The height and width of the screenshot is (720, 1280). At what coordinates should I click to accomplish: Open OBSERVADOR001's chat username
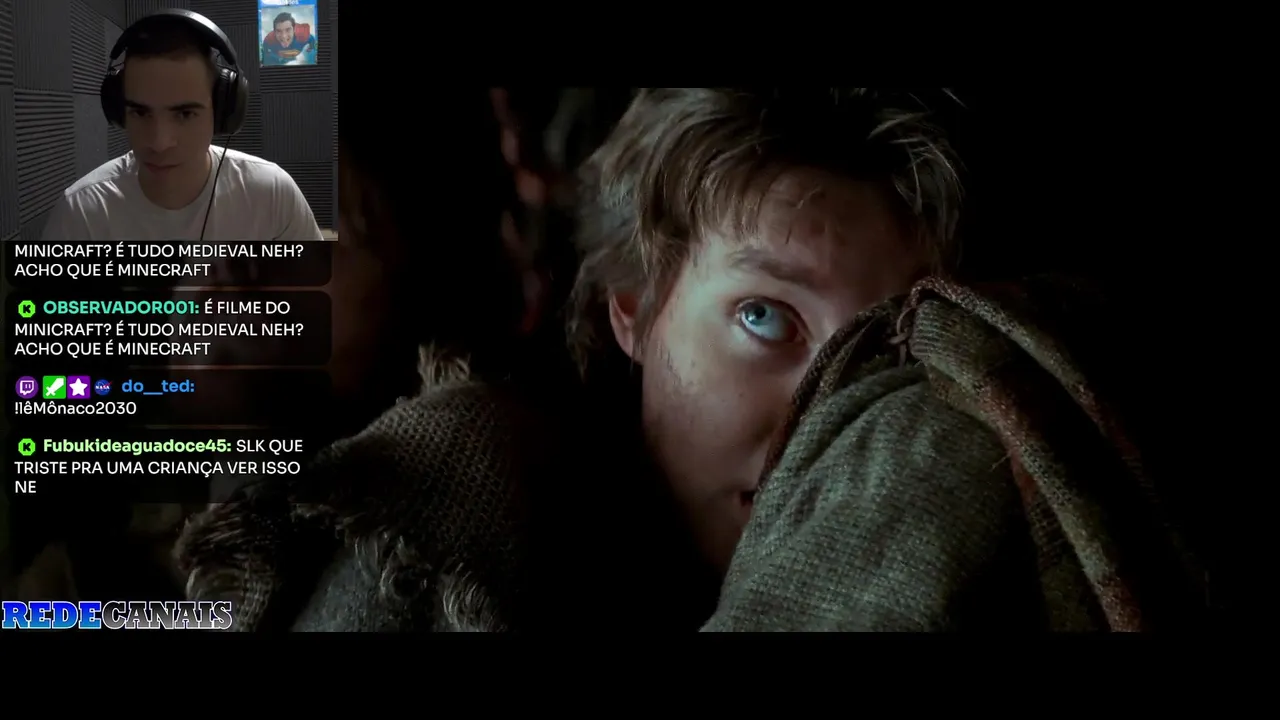(121, 308)
